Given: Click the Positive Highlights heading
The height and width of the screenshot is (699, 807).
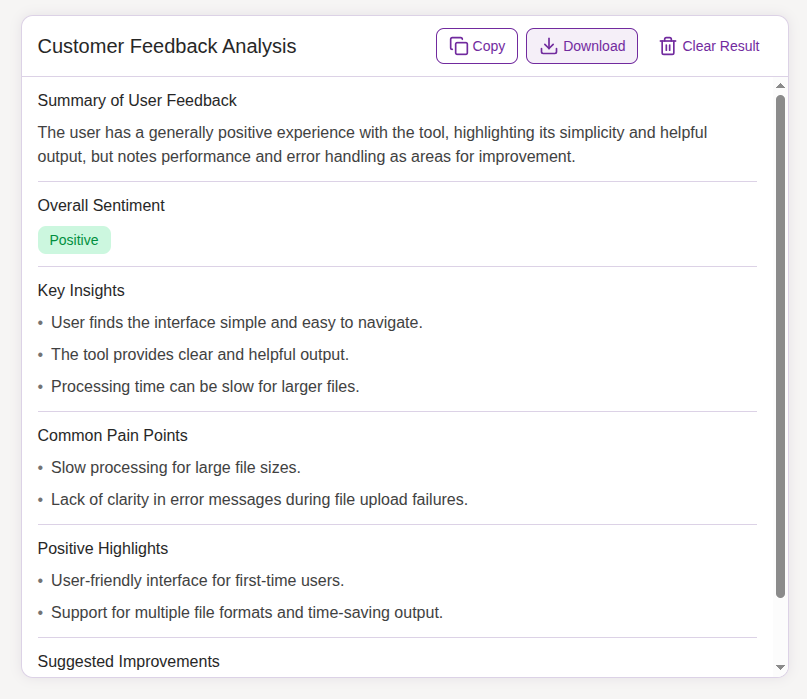Looking at the screenshot, I should click(103, 548).
